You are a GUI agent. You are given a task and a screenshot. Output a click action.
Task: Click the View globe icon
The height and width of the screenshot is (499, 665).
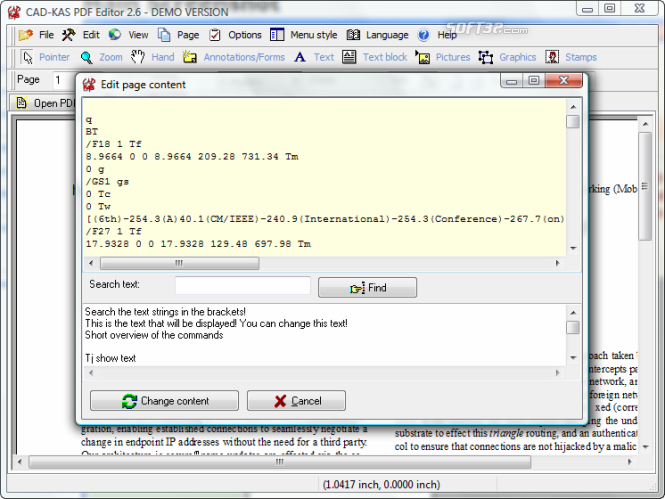(x=115, y=34)
